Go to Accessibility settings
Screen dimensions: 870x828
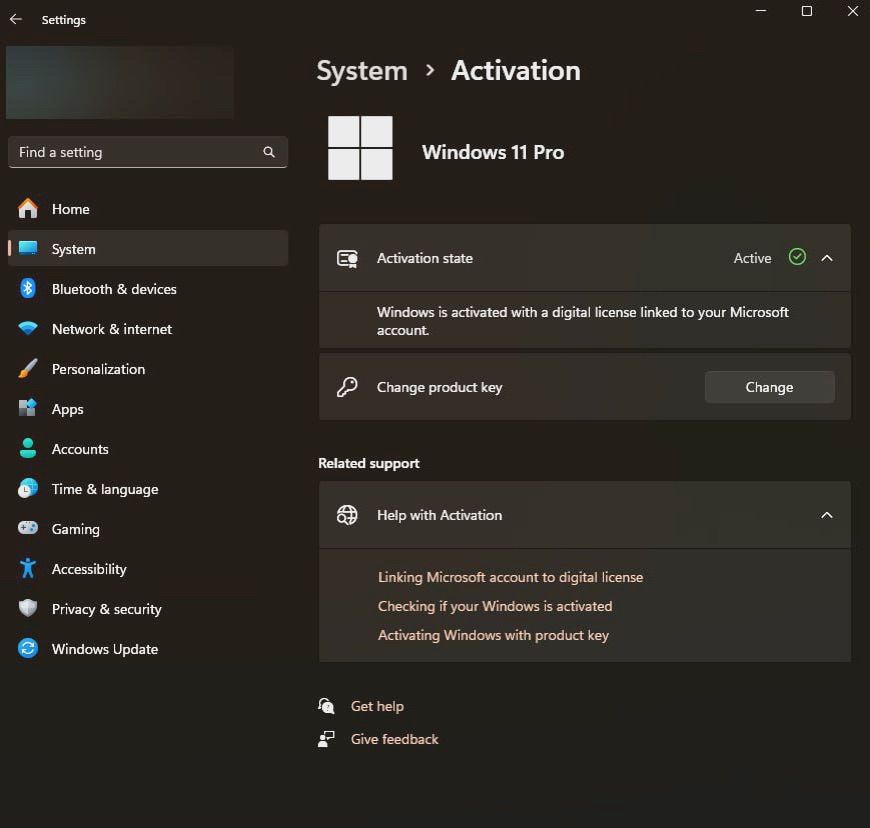pyautogui.click(x=148, y=569)
